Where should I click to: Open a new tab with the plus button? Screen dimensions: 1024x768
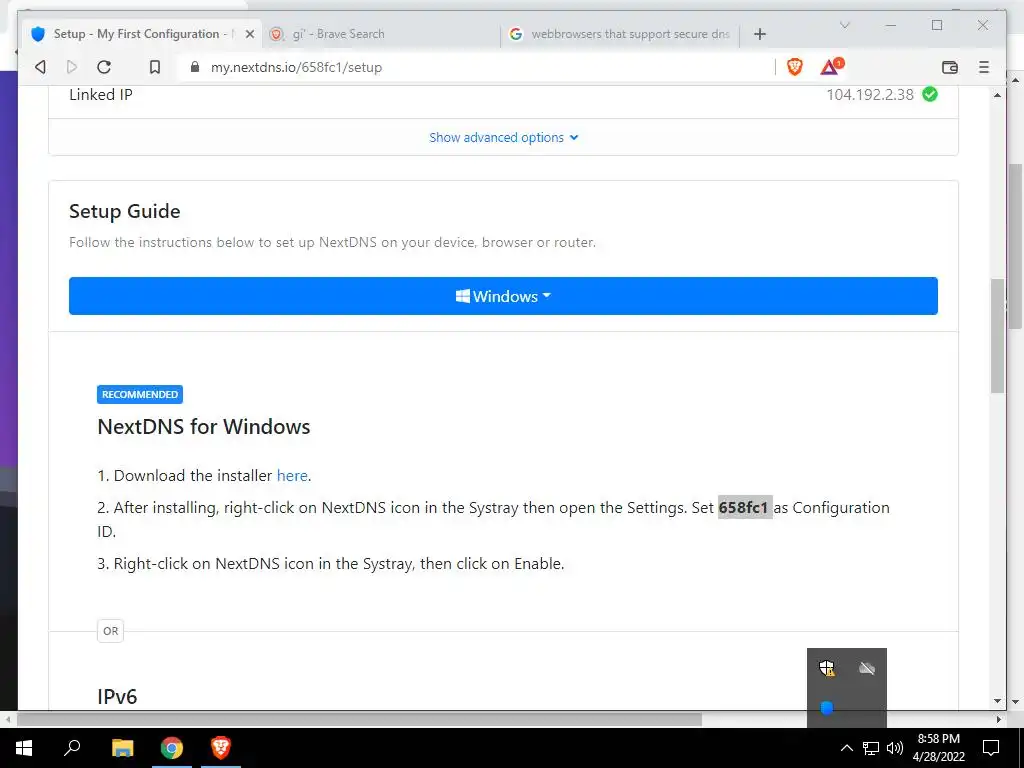point(760,34)
